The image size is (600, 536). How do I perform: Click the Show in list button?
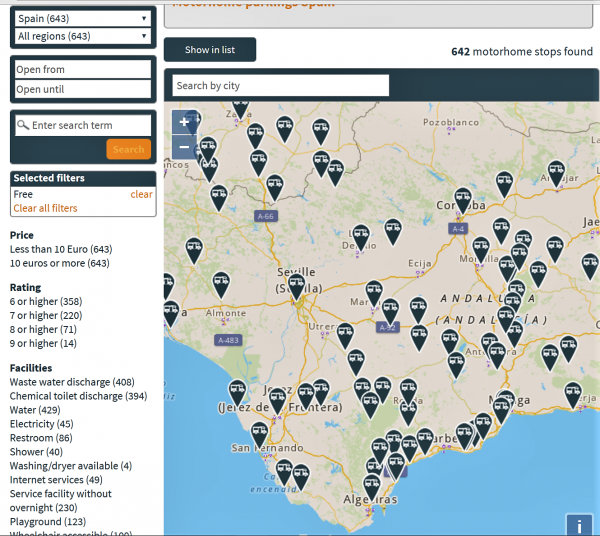tap(210, 50)
